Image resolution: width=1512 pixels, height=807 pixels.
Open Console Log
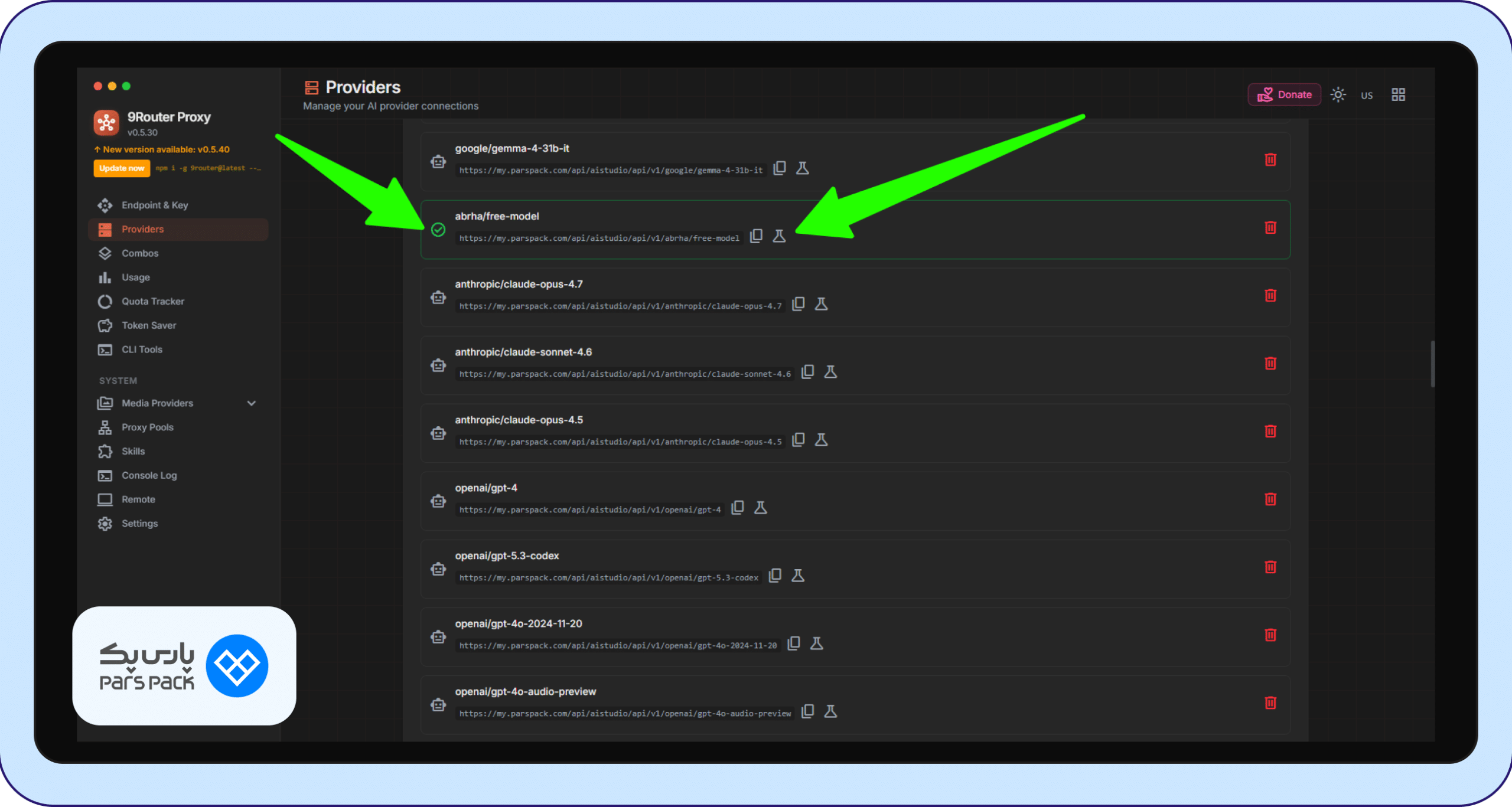click(x=178, y=475)
